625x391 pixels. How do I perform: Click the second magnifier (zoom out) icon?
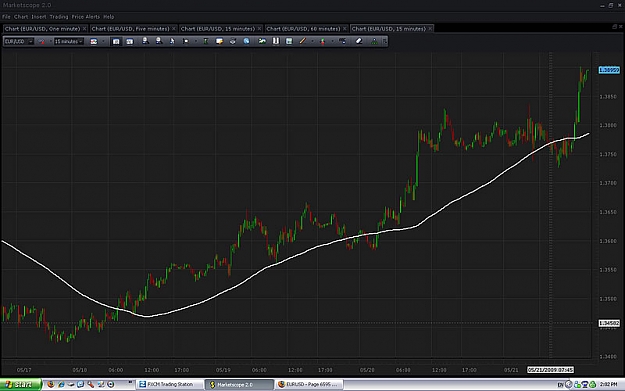pos(159,41)
